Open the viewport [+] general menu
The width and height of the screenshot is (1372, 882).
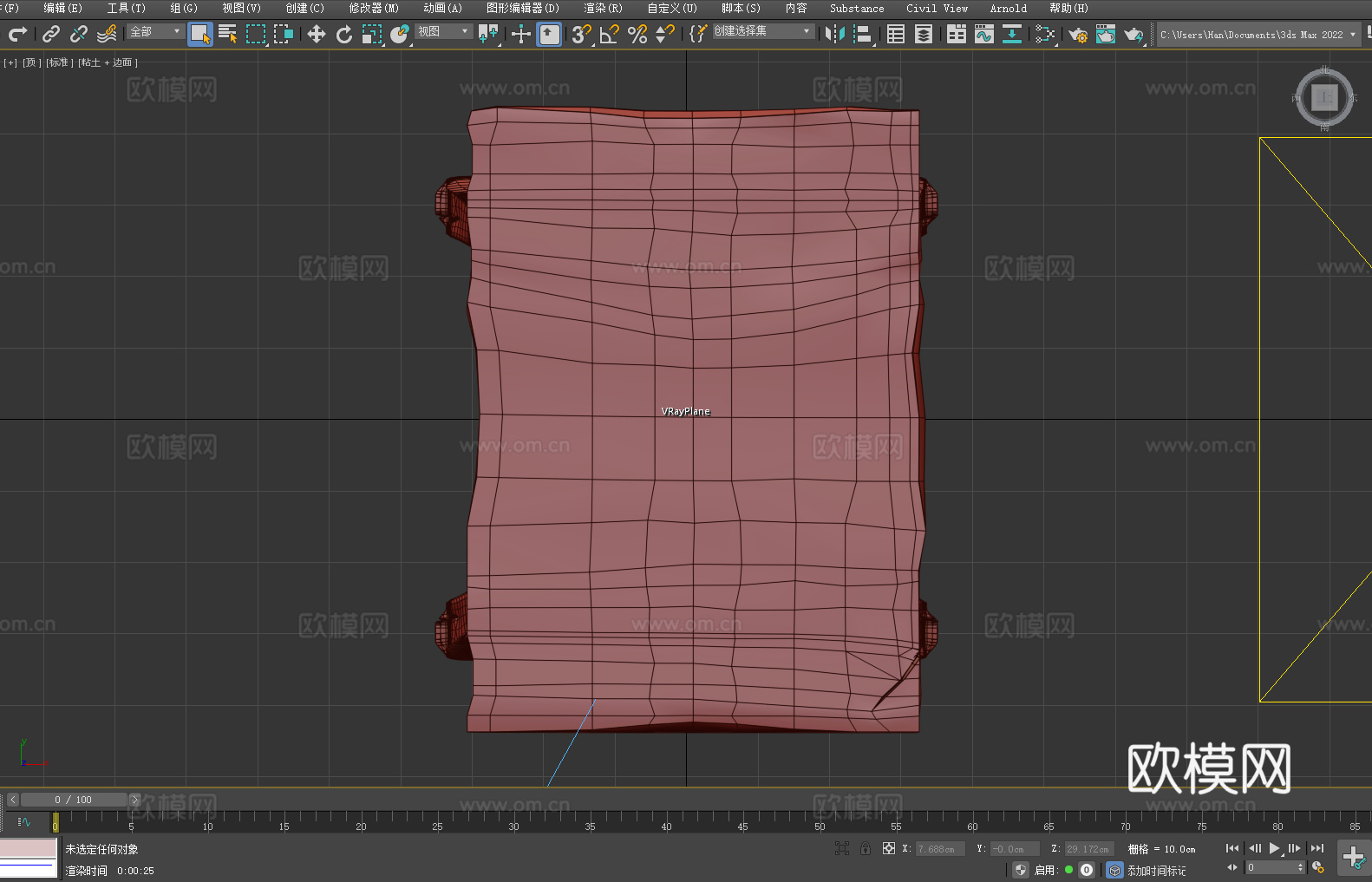pos(10,62)
